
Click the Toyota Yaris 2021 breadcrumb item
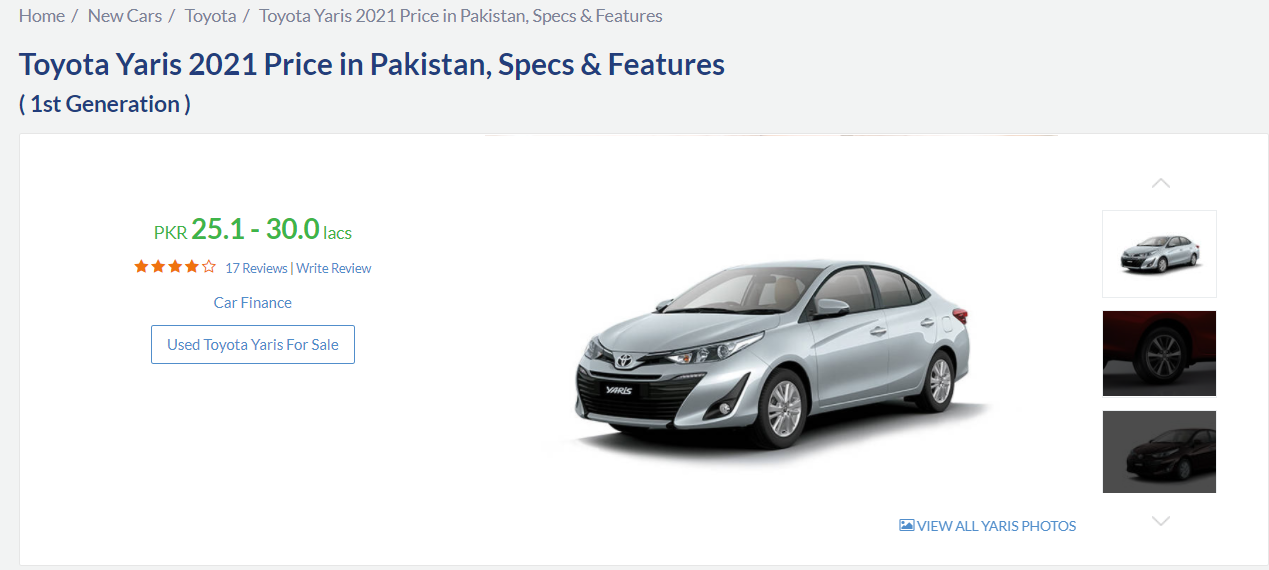point(461,16)
